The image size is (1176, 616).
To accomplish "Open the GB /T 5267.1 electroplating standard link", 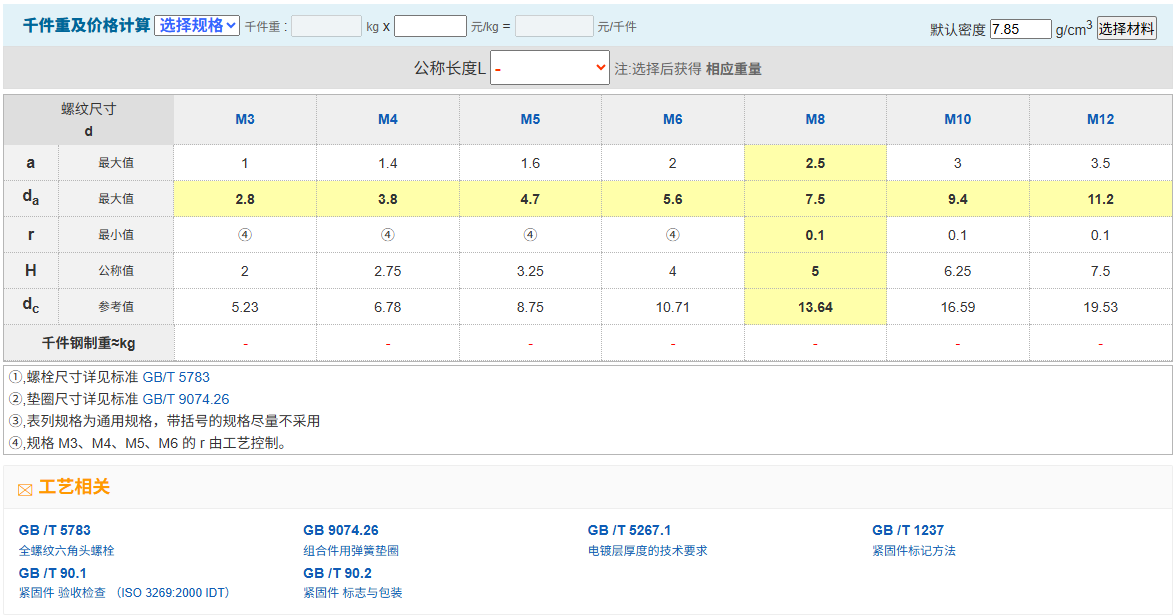I will coord(629,530).
